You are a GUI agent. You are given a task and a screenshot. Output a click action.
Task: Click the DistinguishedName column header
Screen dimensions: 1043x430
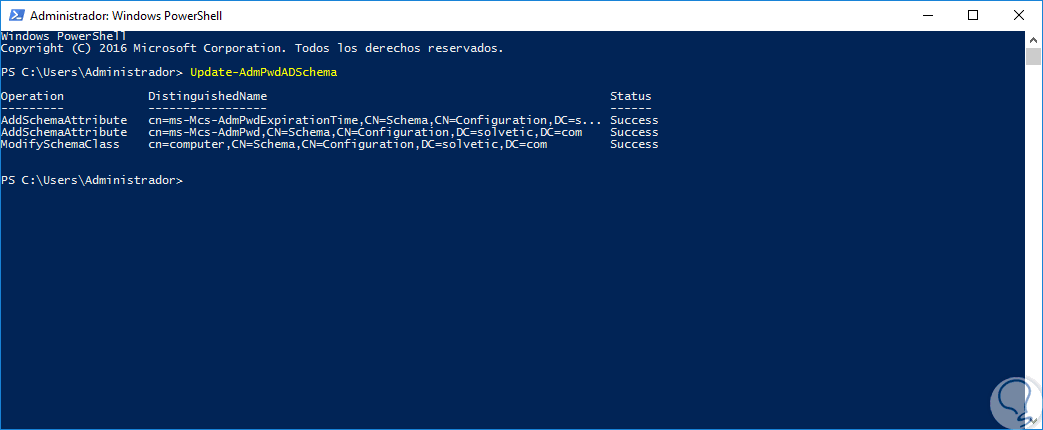tap(207, 96)
